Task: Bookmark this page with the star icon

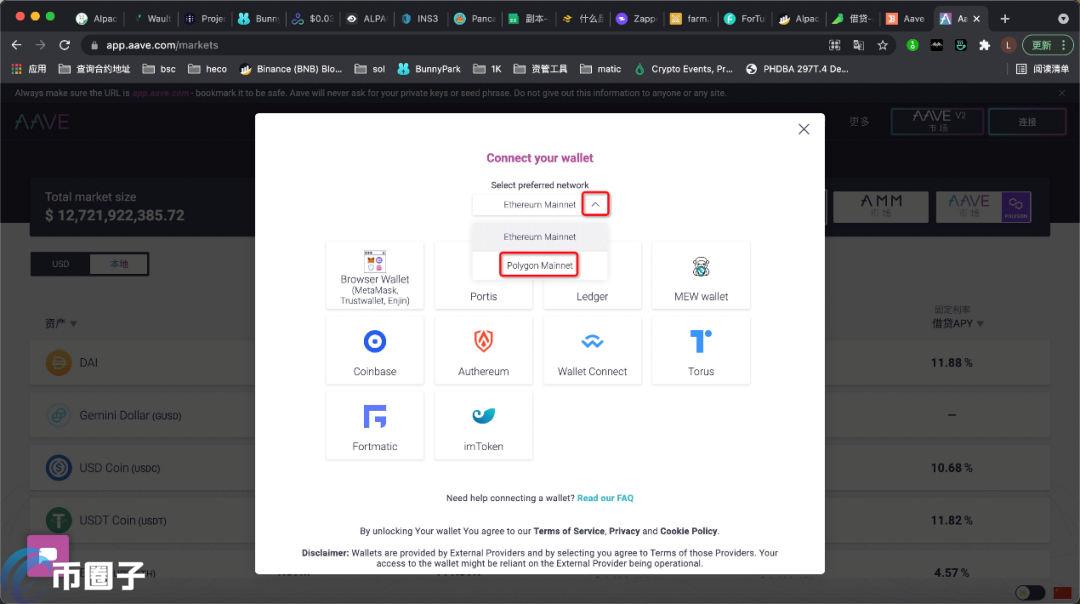Action: pyautogui.click(x=882, y=45)
